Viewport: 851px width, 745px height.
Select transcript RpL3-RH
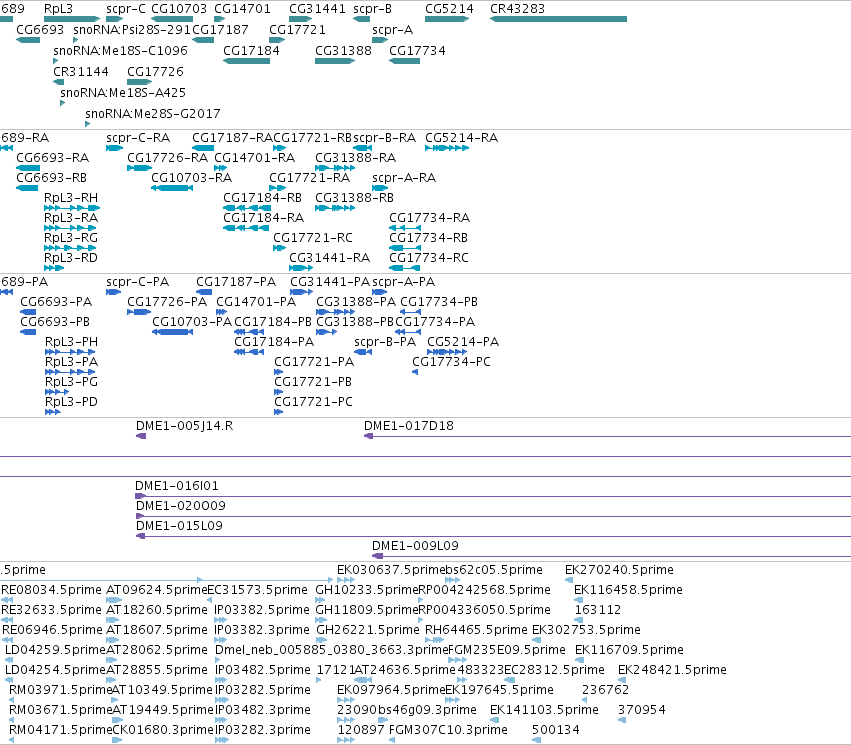[x=71, y=198]
